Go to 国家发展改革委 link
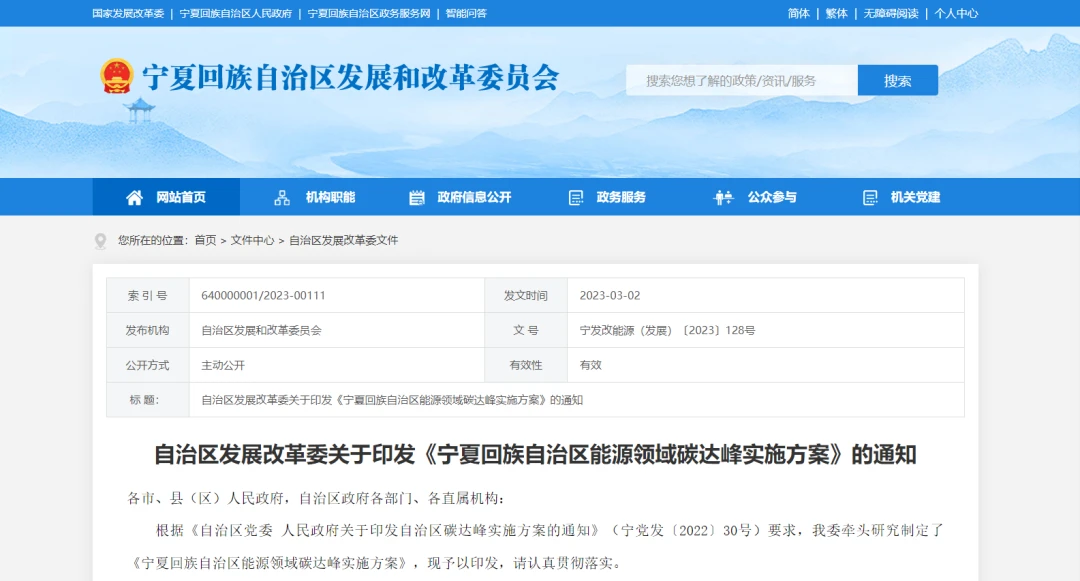 click(x=128, y=14)
